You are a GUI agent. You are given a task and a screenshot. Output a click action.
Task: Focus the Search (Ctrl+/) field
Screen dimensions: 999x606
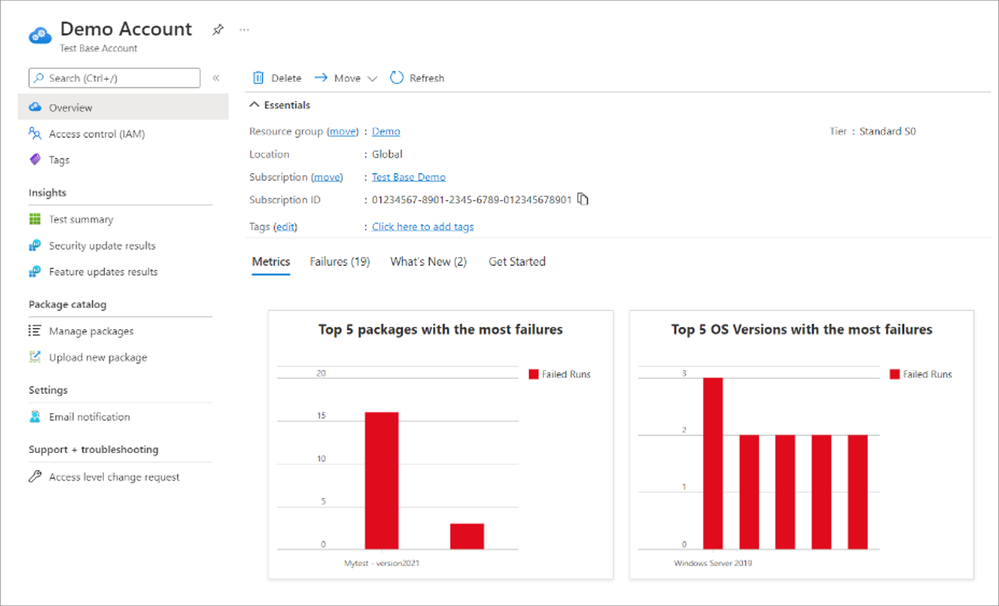115,78
